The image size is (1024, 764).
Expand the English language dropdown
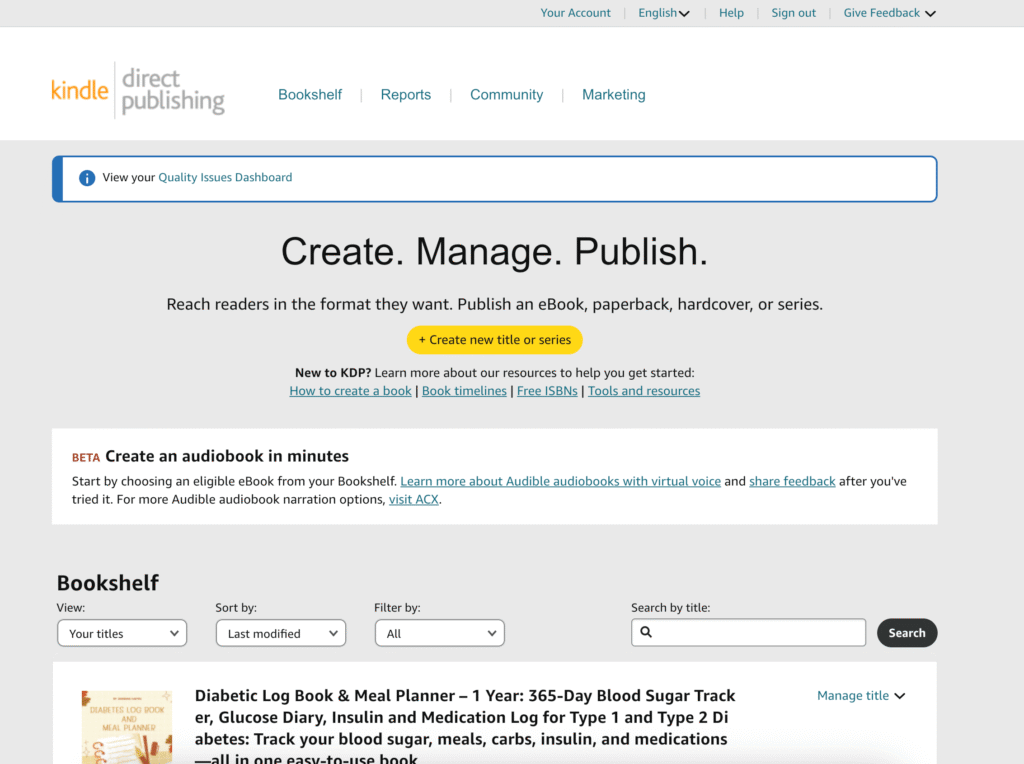664,13
